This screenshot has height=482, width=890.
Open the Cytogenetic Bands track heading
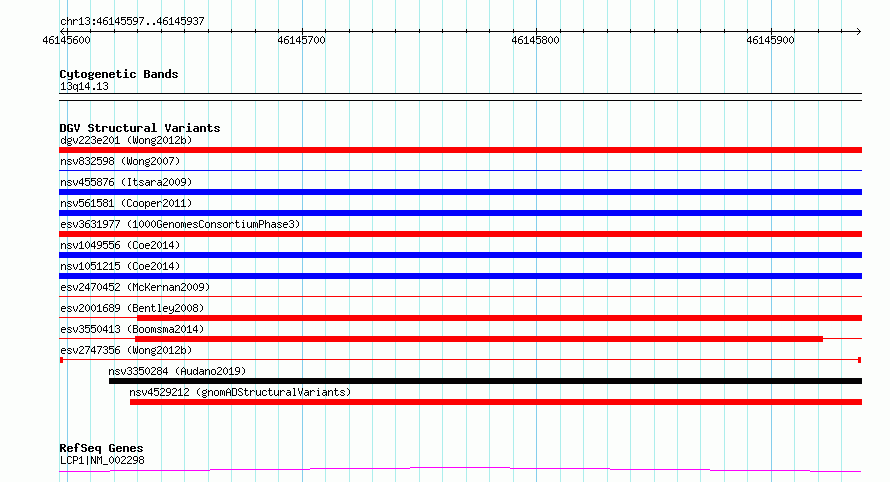pos(119,74)
